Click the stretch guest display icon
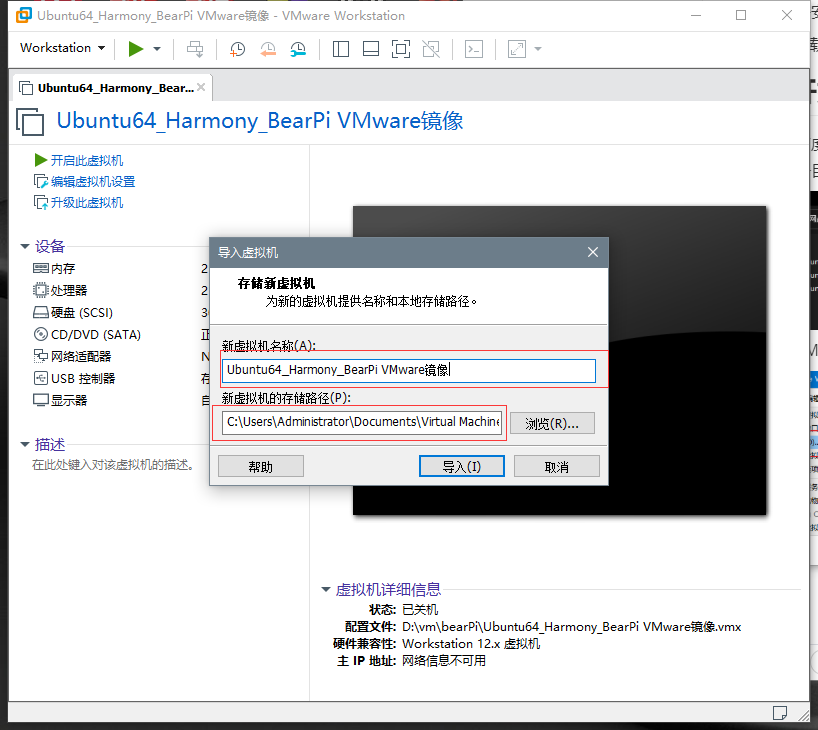 [516, 49]
